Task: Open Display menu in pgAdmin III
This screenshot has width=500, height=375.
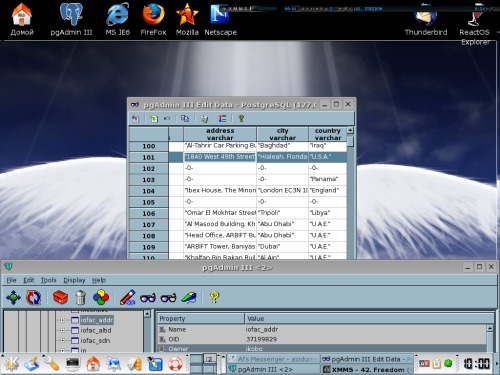Action: coord(74,280)
